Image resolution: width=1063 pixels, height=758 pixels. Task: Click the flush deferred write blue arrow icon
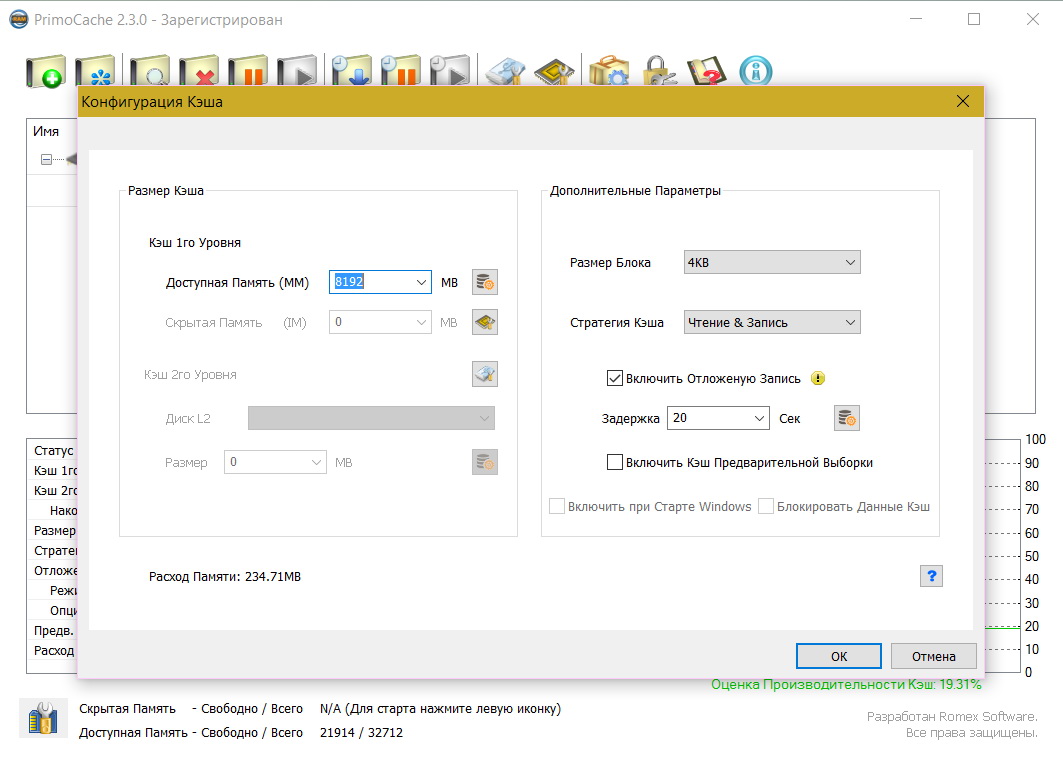[x=352, y=71]
